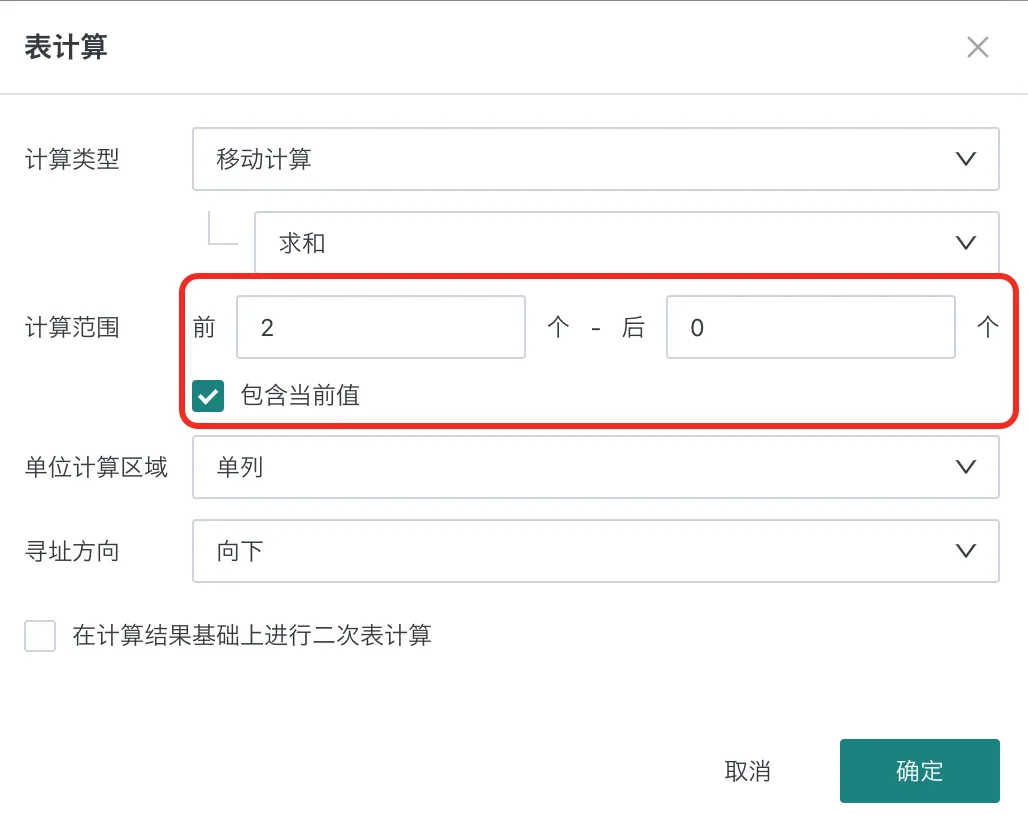Viewport: 1028px width, 814px height.
Task: Confirm with the 确定 button
Action: click(919, 771)
